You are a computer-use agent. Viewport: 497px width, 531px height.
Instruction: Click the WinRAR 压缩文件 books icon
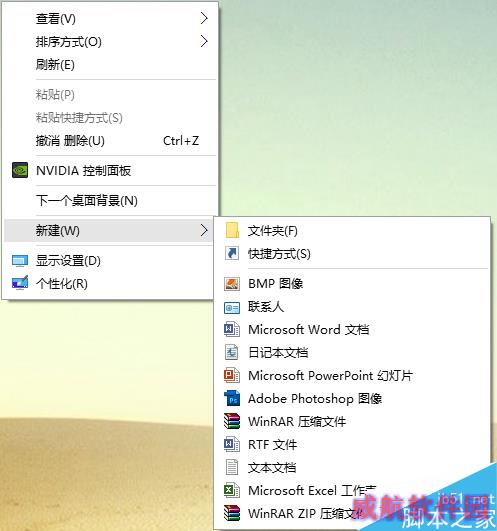click(232, 421)
